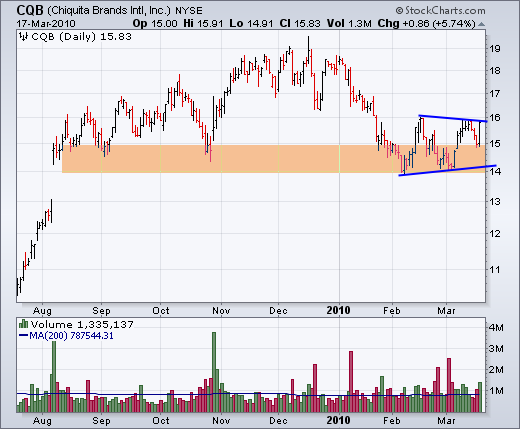Click the Cl 15.83 close value
This screenshot has width=520, height=429.
tap(300, 24)
